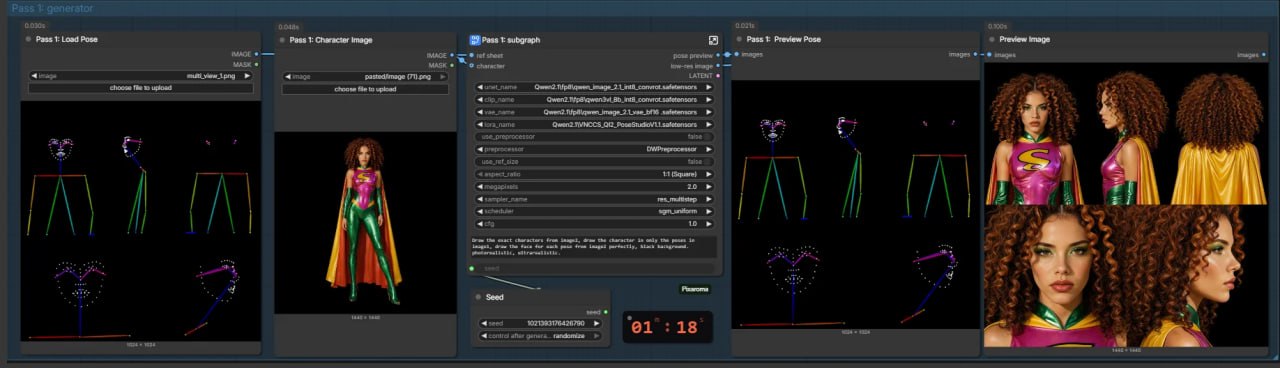The width and height of the screenshot is (1280, 368).
Task: Collapse the Pass 1: Character Image node via its title dot
Action: [x=282, y=40]
